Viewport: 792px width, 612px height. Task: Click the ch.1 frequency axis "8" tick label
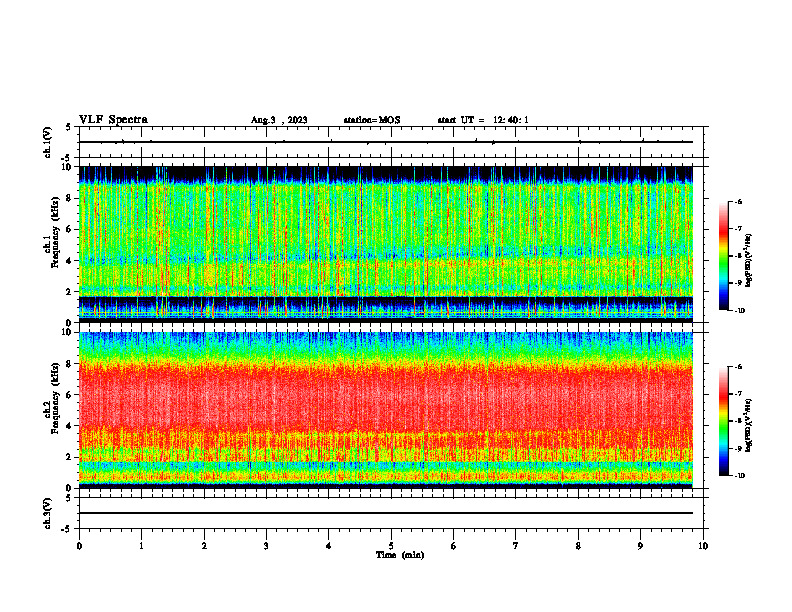click(69, 198)
